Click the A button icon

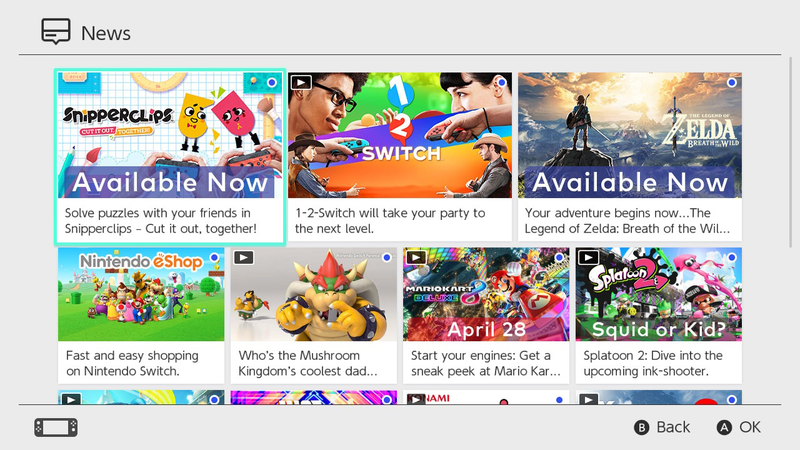(x=724, y=427)
